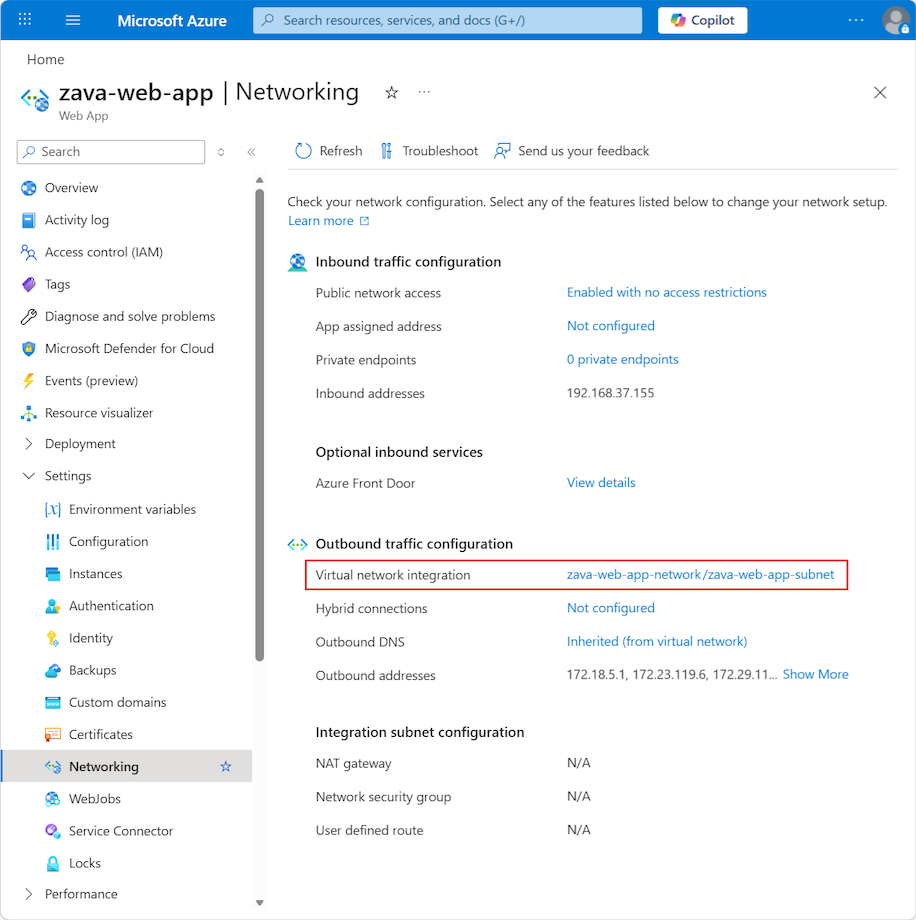
Task: Open Inherited (from virtual network) link
Action: 657,641
